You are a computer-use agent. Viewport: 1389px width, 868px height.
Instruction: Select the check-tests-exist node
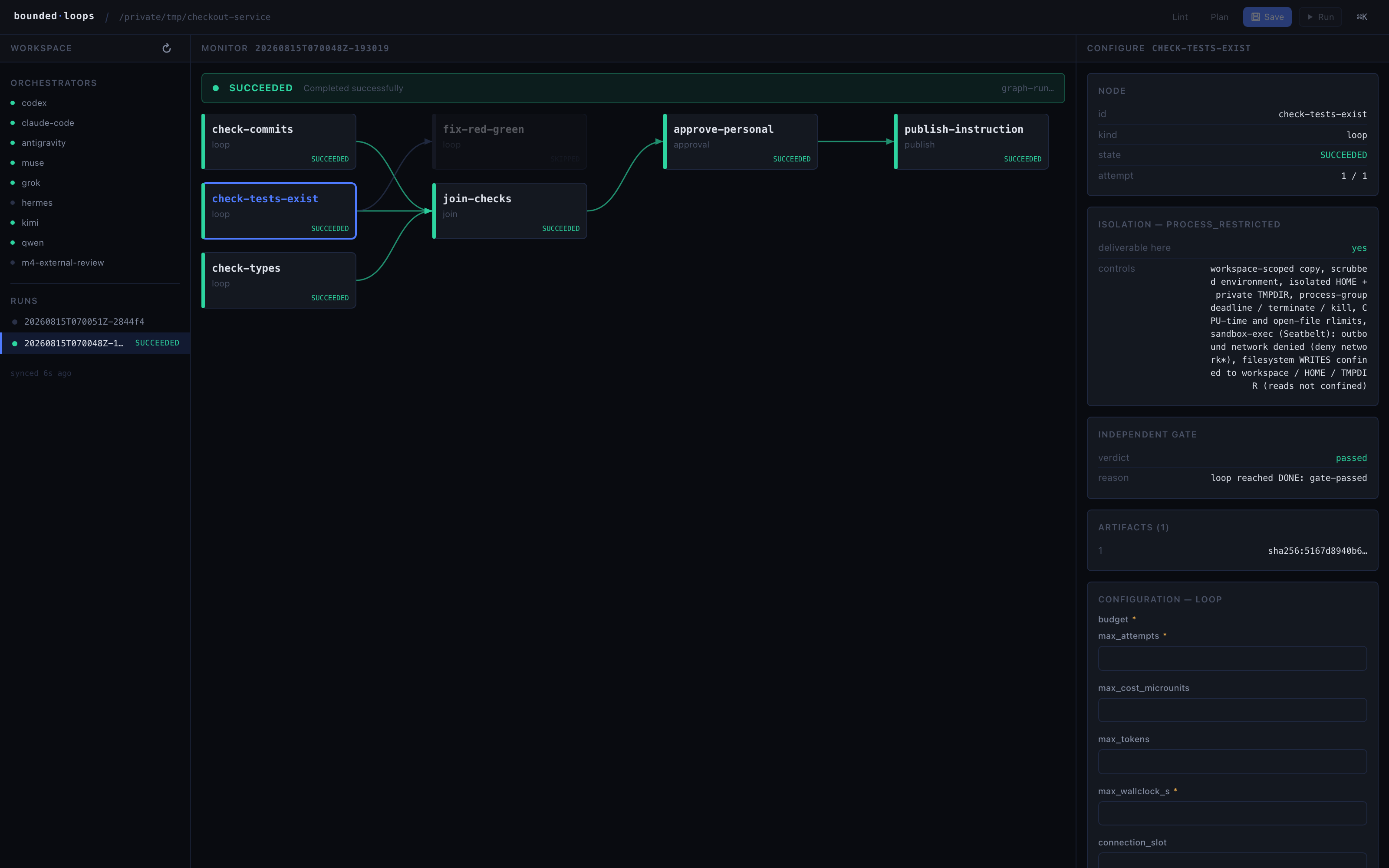(279, 211)
